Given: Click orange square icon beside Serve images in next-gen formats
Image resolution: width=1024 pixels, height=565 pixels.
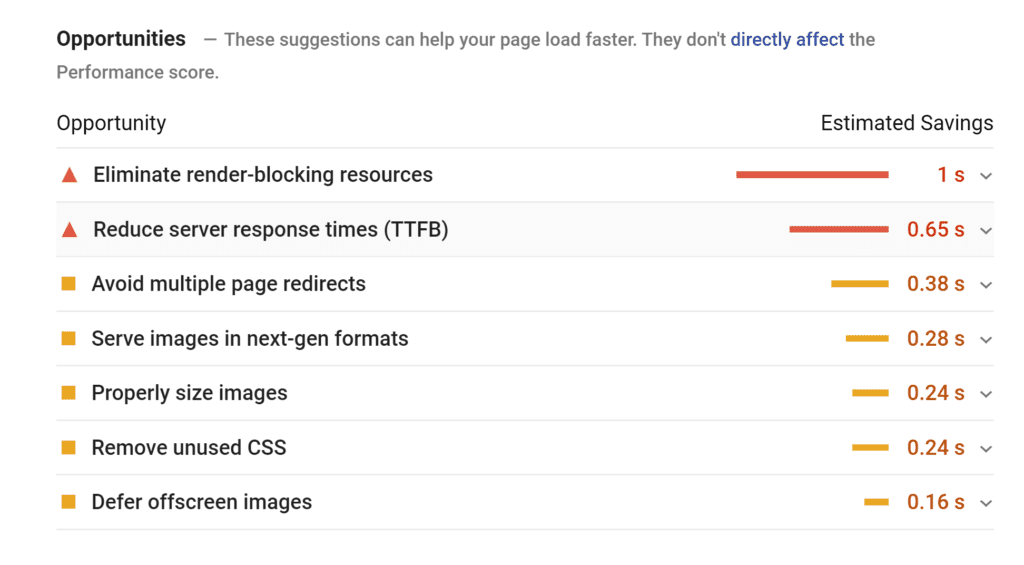Looking at the screenshot, I should coord(69,338).
